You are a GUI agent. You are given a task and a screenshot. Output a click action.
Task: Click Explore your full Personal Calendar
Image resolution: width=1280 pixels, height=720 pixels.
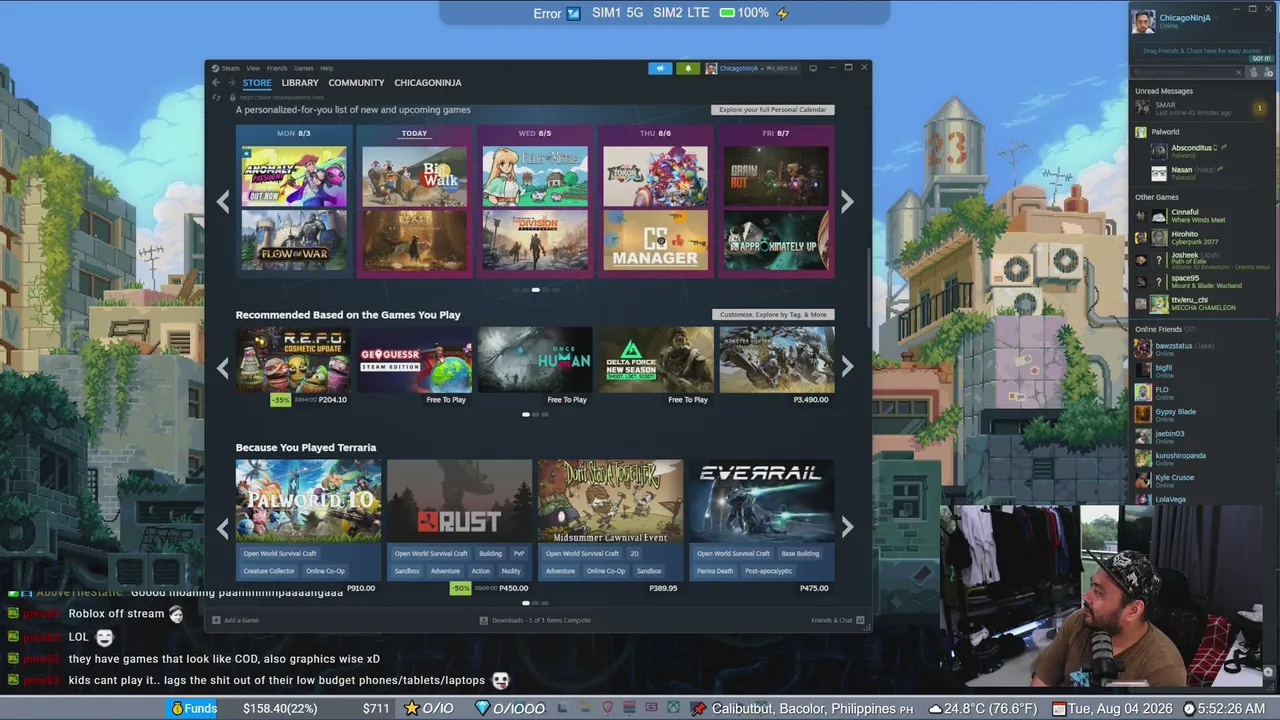pos(773,109)
